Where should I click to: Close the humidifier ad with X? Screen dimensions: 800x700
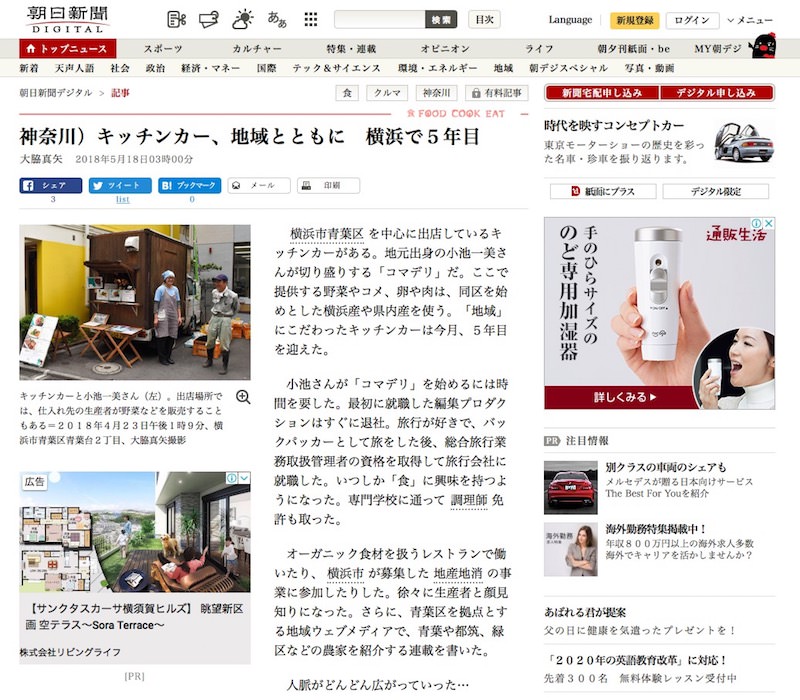(767, 224)
